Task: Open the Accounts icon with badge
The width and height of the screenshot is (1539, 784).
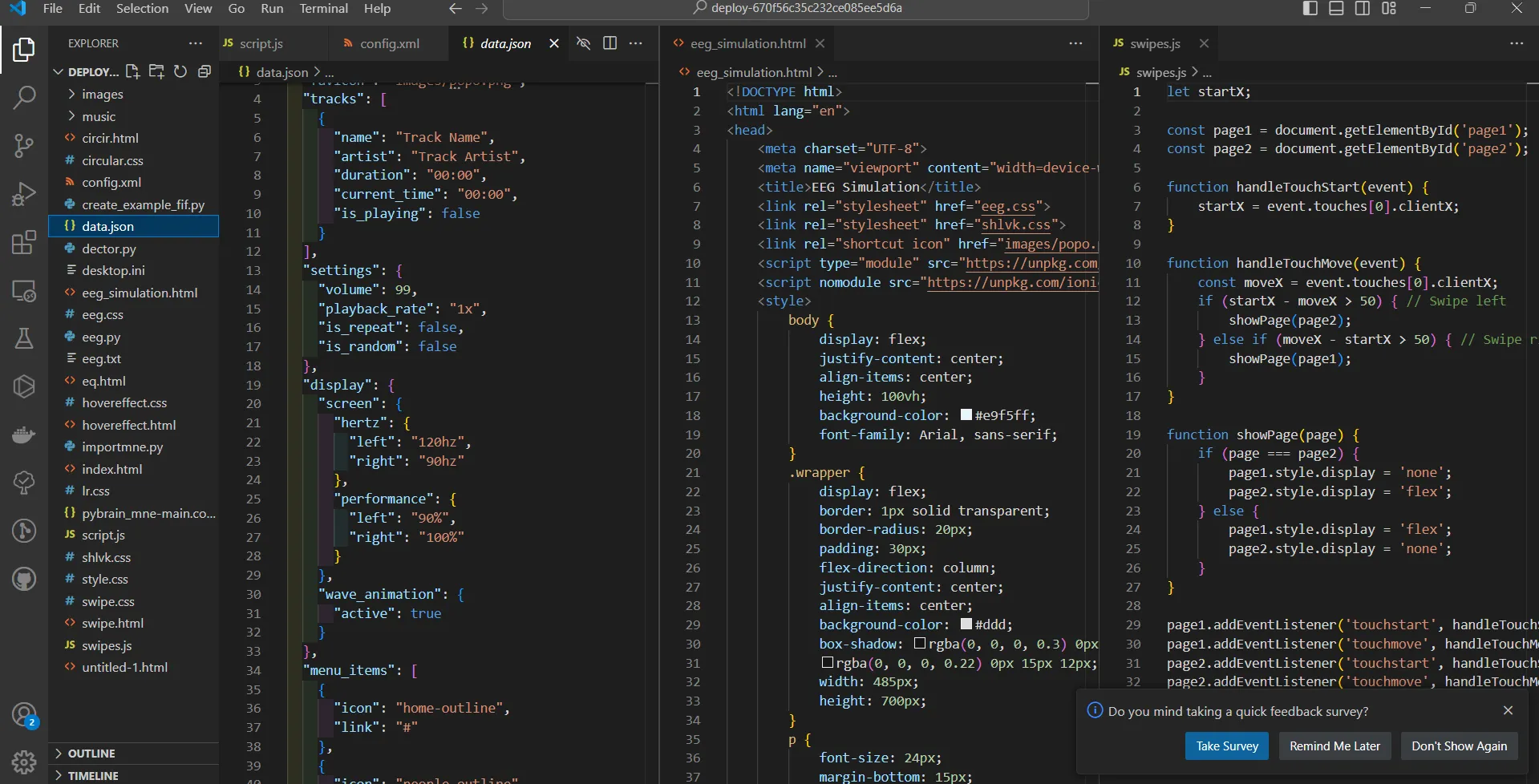Action: [24, 714]
